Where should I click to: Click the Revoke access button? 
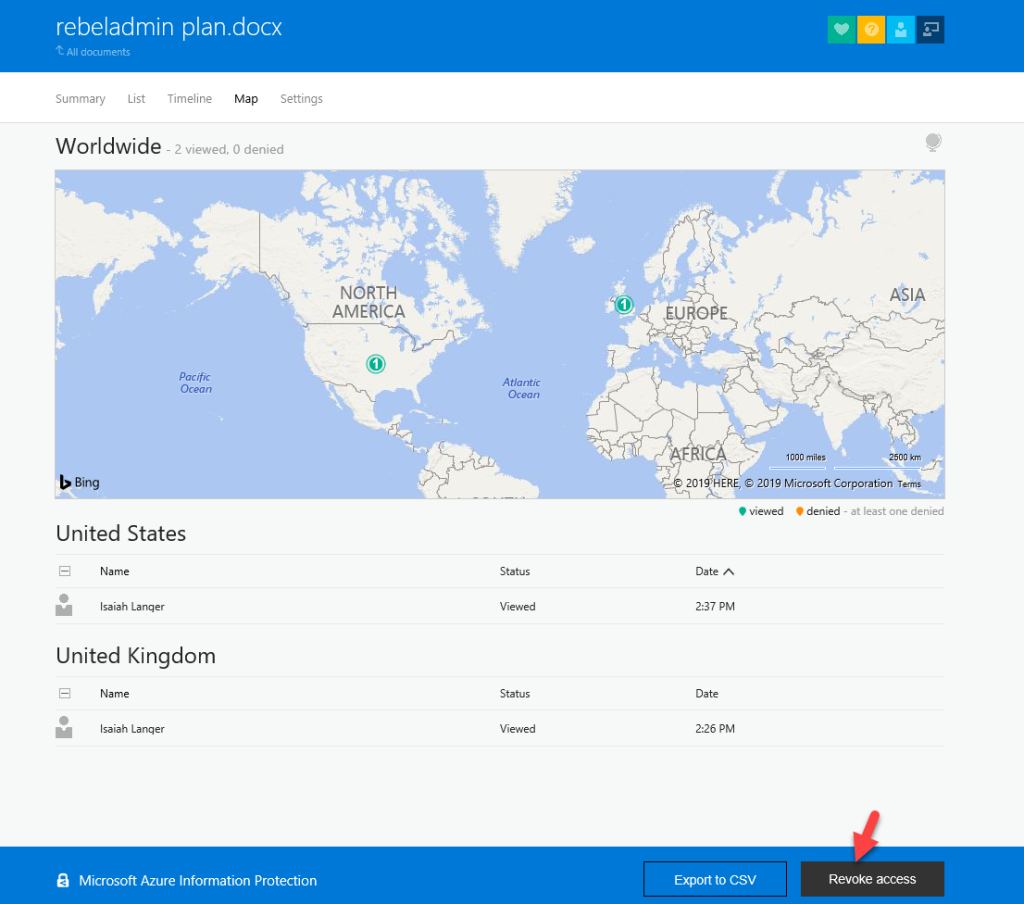872,879
